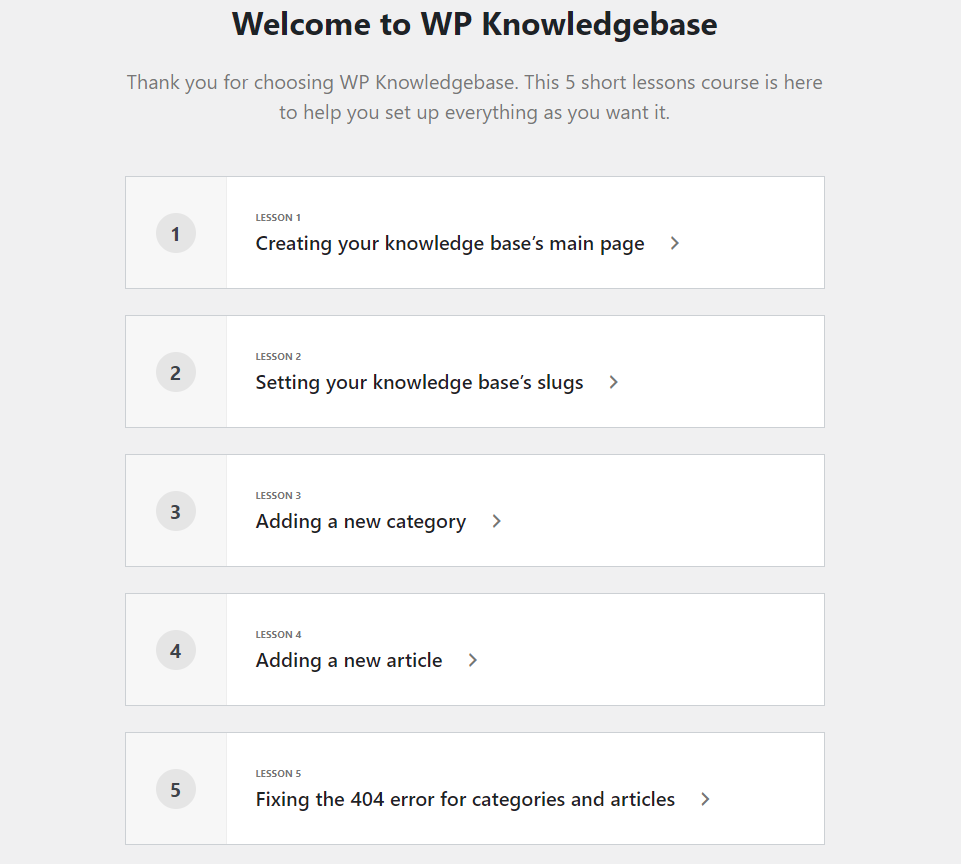Screen dimensions: 961x864
Task: Open Fixing the 404 error lesson
Action: pyautogui.click(x=464, y=799)
